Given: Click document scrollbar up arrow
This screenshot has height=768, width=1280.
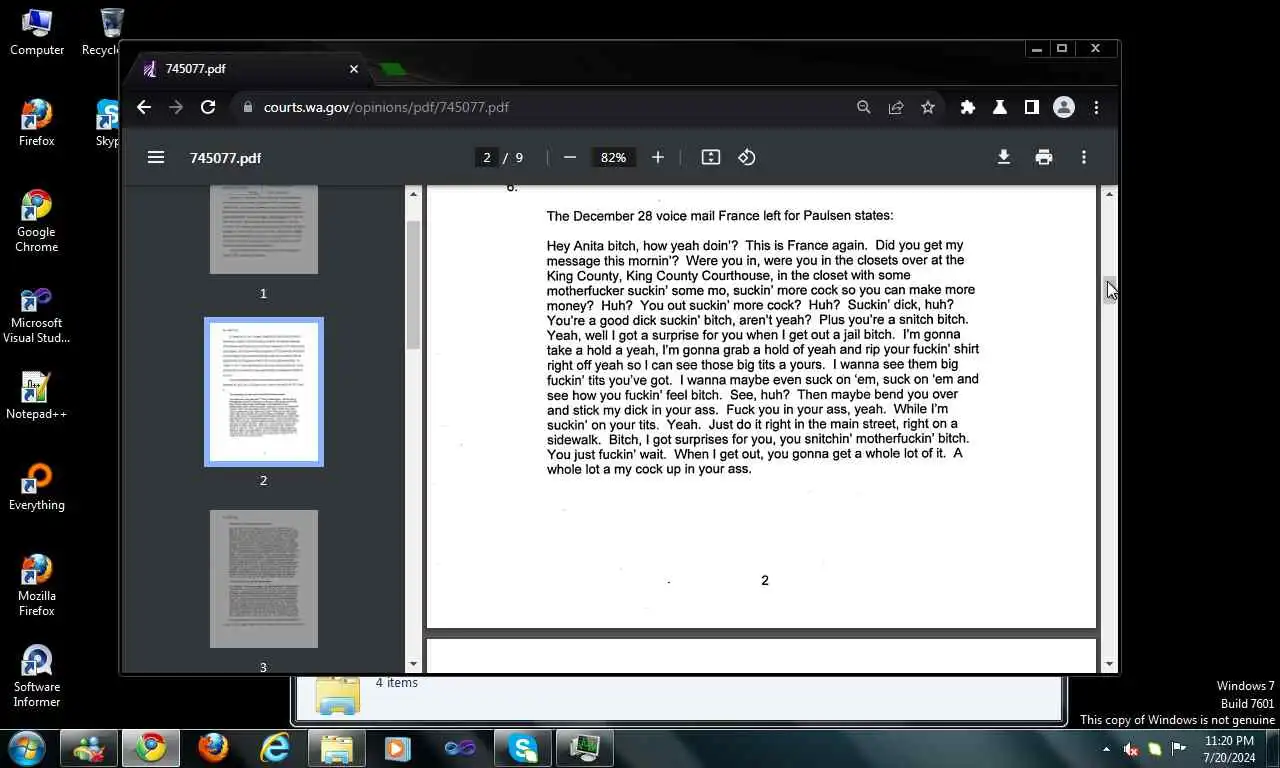Looking at the screenshot, I should 1109,194.
